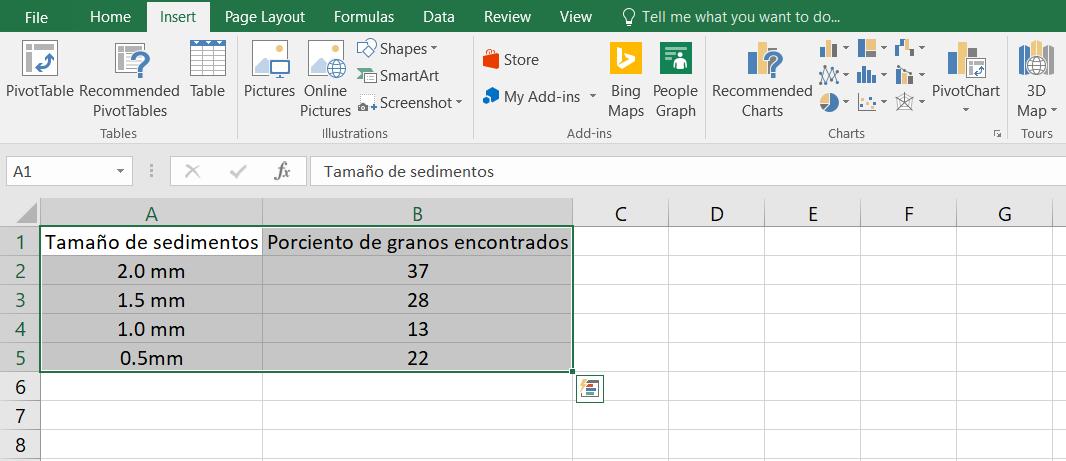1066x461 pixels.
Task: Open the Store add-ins button
Action: point(511,60)
